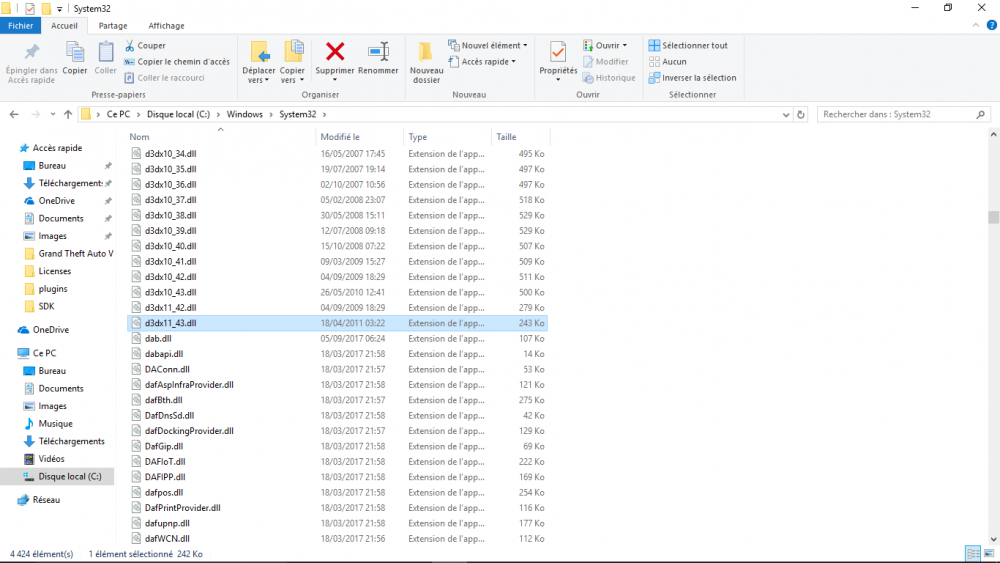Switch to the Partage ribbon tab
The image size is (1000, 563).
[x=113, y=26]
